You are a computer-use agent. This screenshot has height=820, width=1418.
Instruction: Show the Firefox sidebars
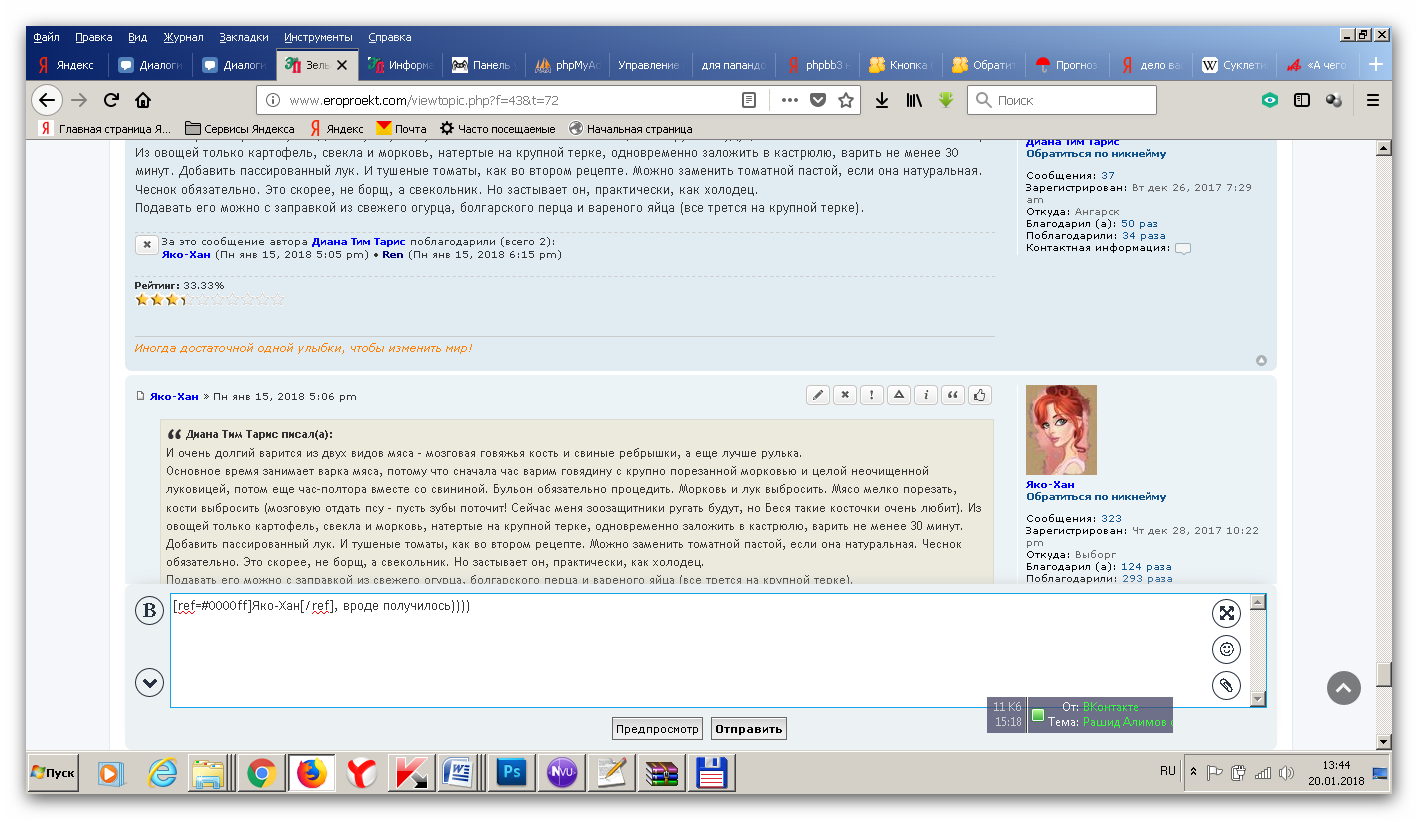tap(1301, 100)
